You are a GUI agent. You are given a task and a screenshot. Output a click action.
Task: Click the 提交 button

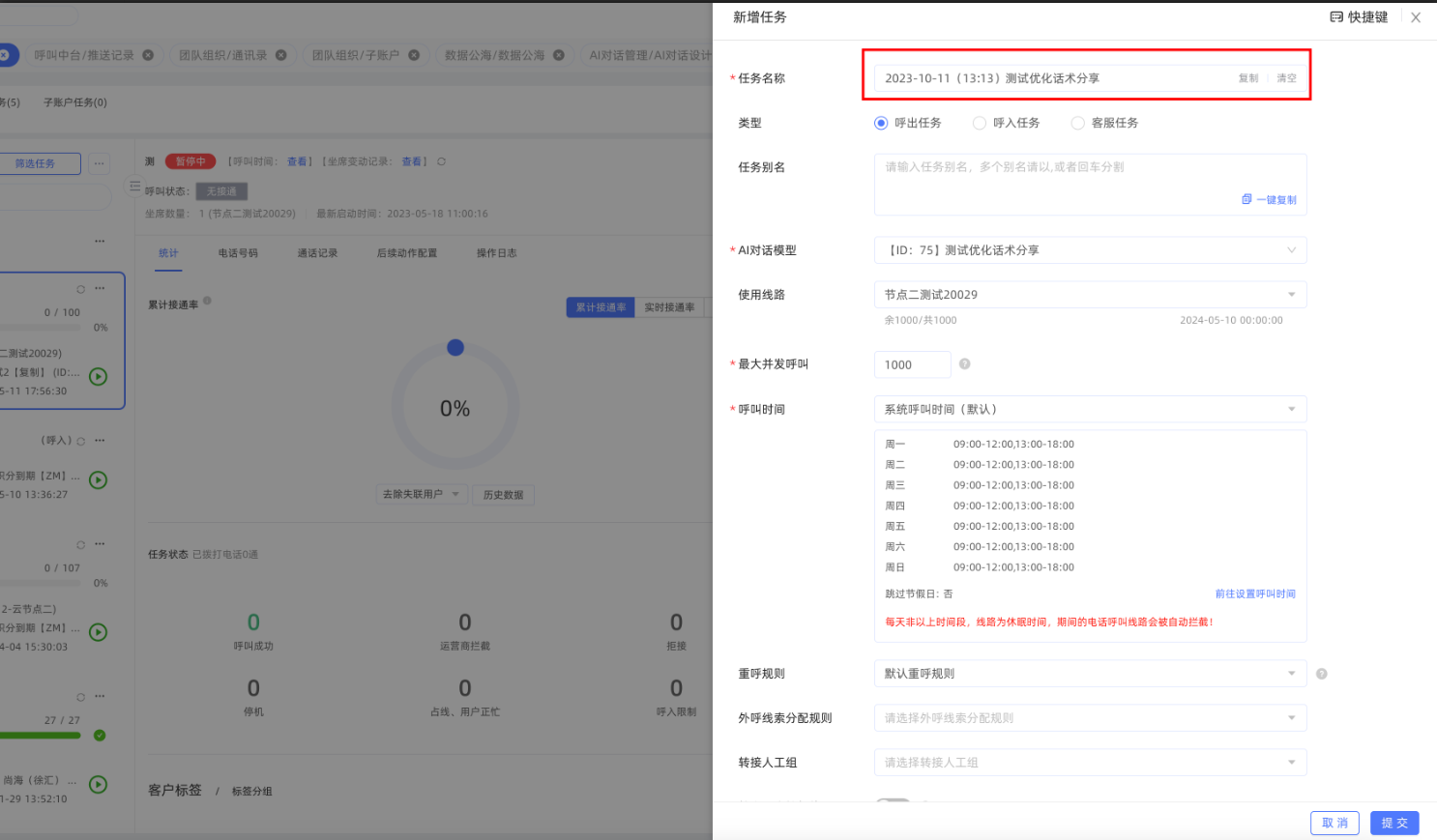click(x=1393, y=823)
